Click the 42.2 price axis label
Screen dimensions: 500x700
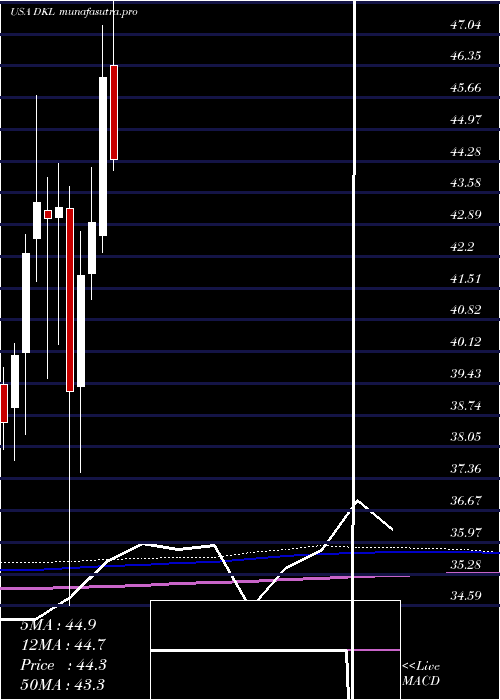(463, 247)
